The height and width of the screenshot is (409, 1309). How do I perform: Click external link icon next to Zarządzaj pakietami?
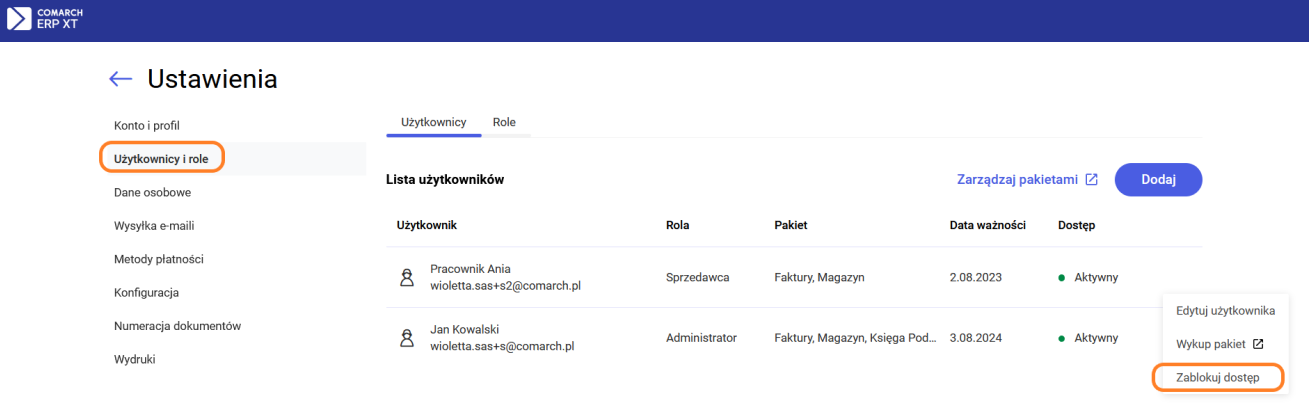point(1091,180)
